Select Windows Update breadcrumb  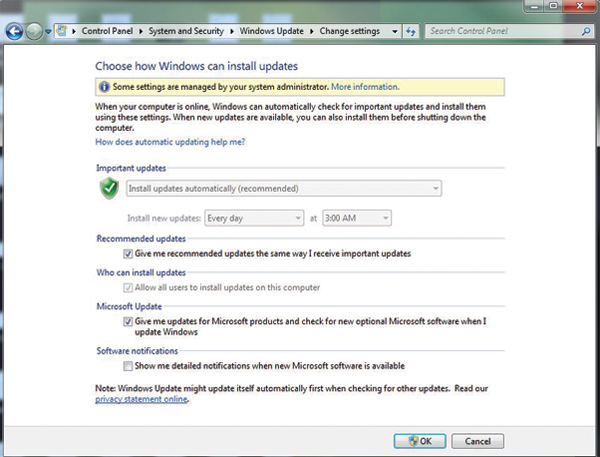pyautogui.click(x=271, y=31)
